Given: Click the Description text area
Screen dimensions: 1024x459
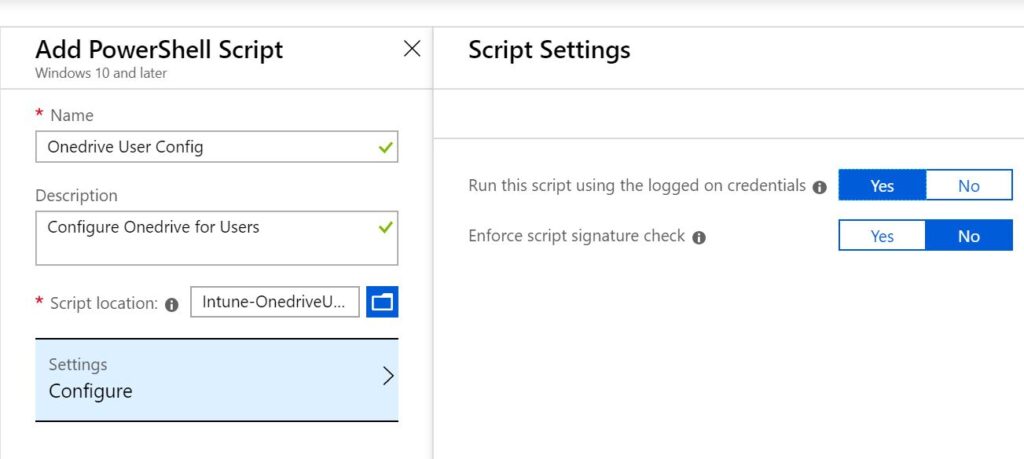Looking at the screenshot, I should (217, 238).
